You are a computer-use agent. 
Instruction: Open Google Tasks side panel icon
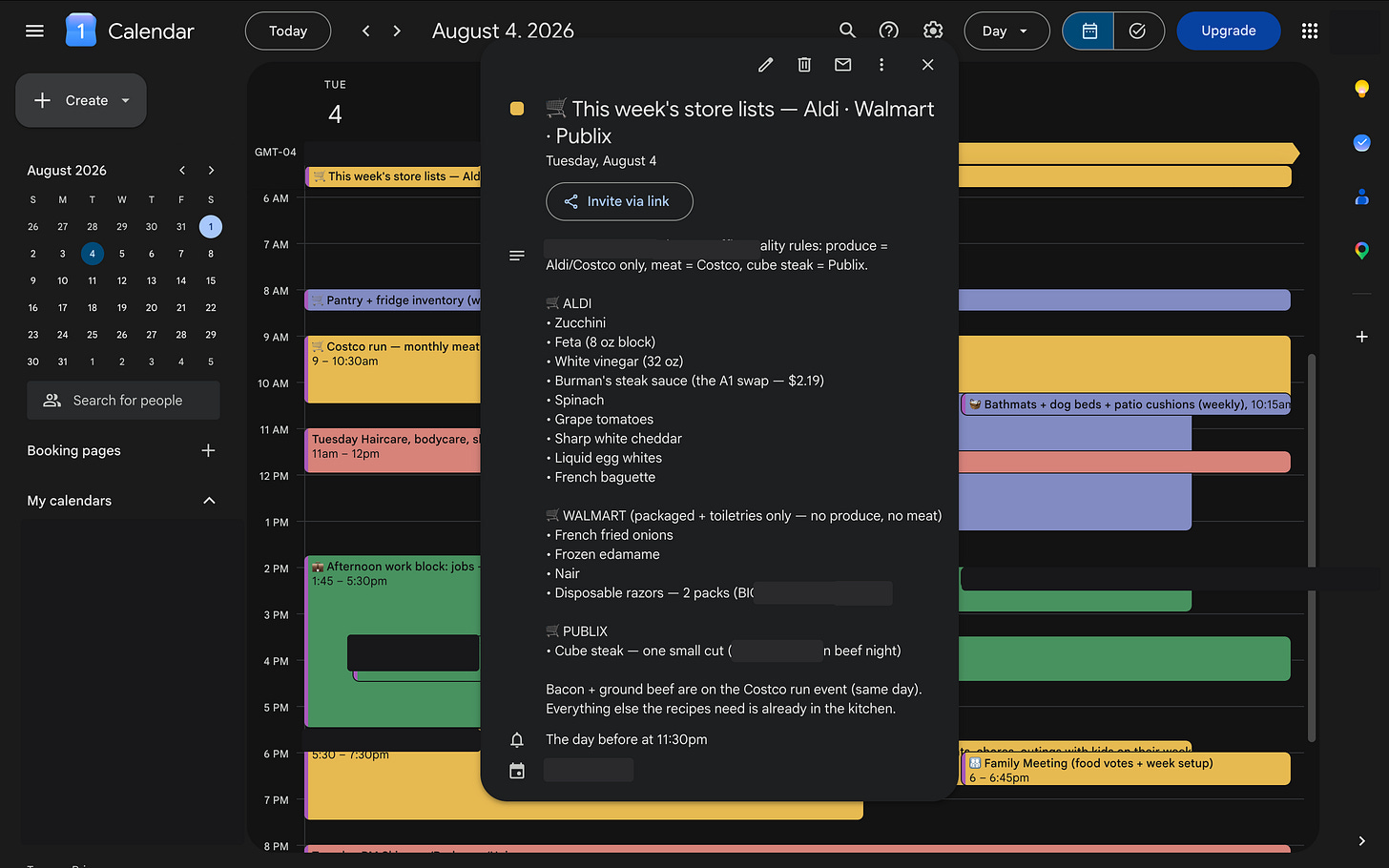[x=1361, y=143]
